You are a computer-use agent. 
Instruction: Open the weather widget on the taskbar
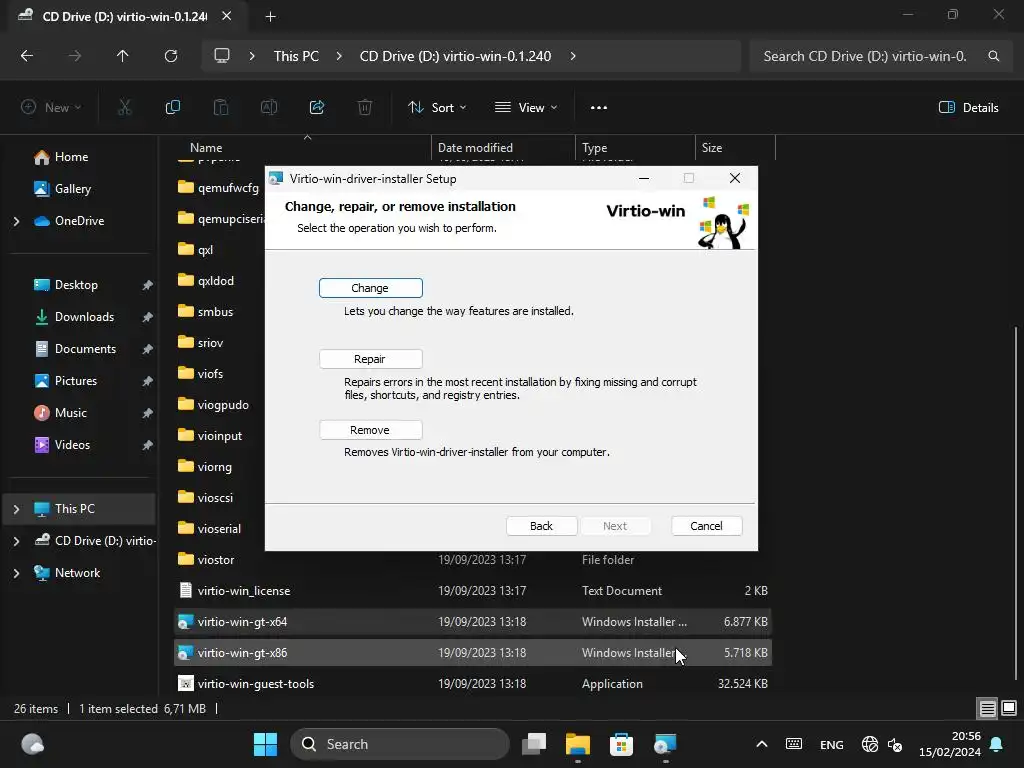point(33,744)
